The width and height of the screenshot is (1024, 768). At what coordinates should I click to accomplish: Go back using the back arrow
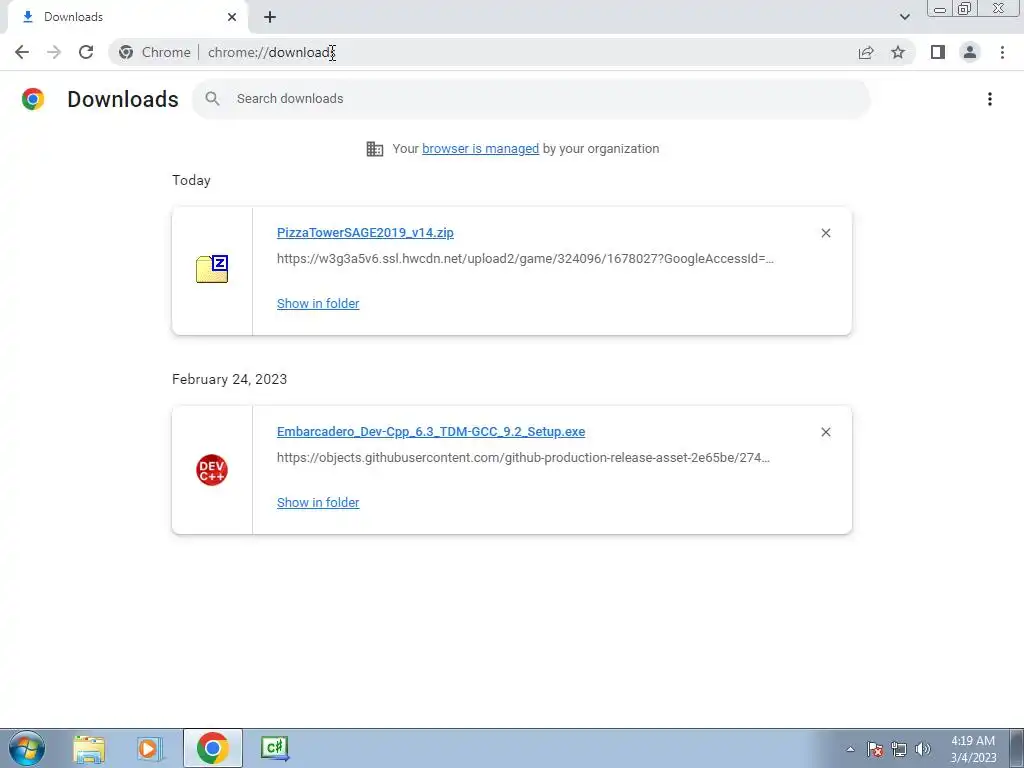pyautogui.click(x=22, y=52)
